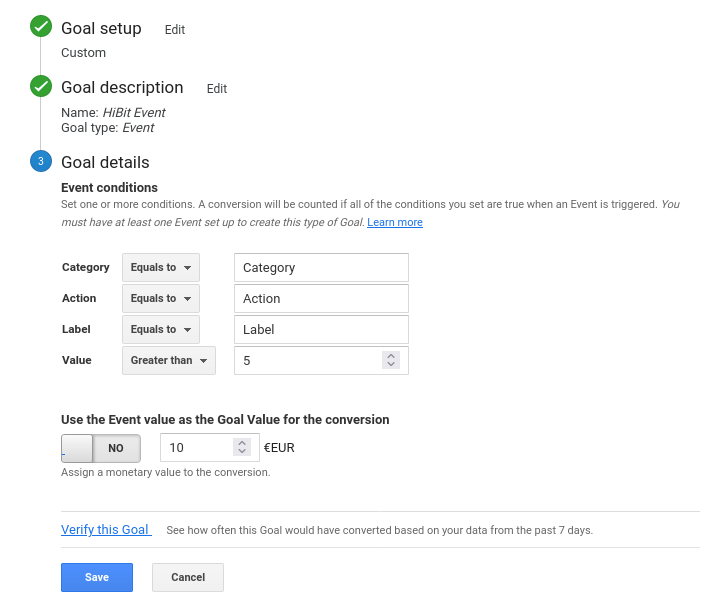710x599 pixels.
Task: Decrease the goal monetary value using down arrow
Action: [240, 453]
